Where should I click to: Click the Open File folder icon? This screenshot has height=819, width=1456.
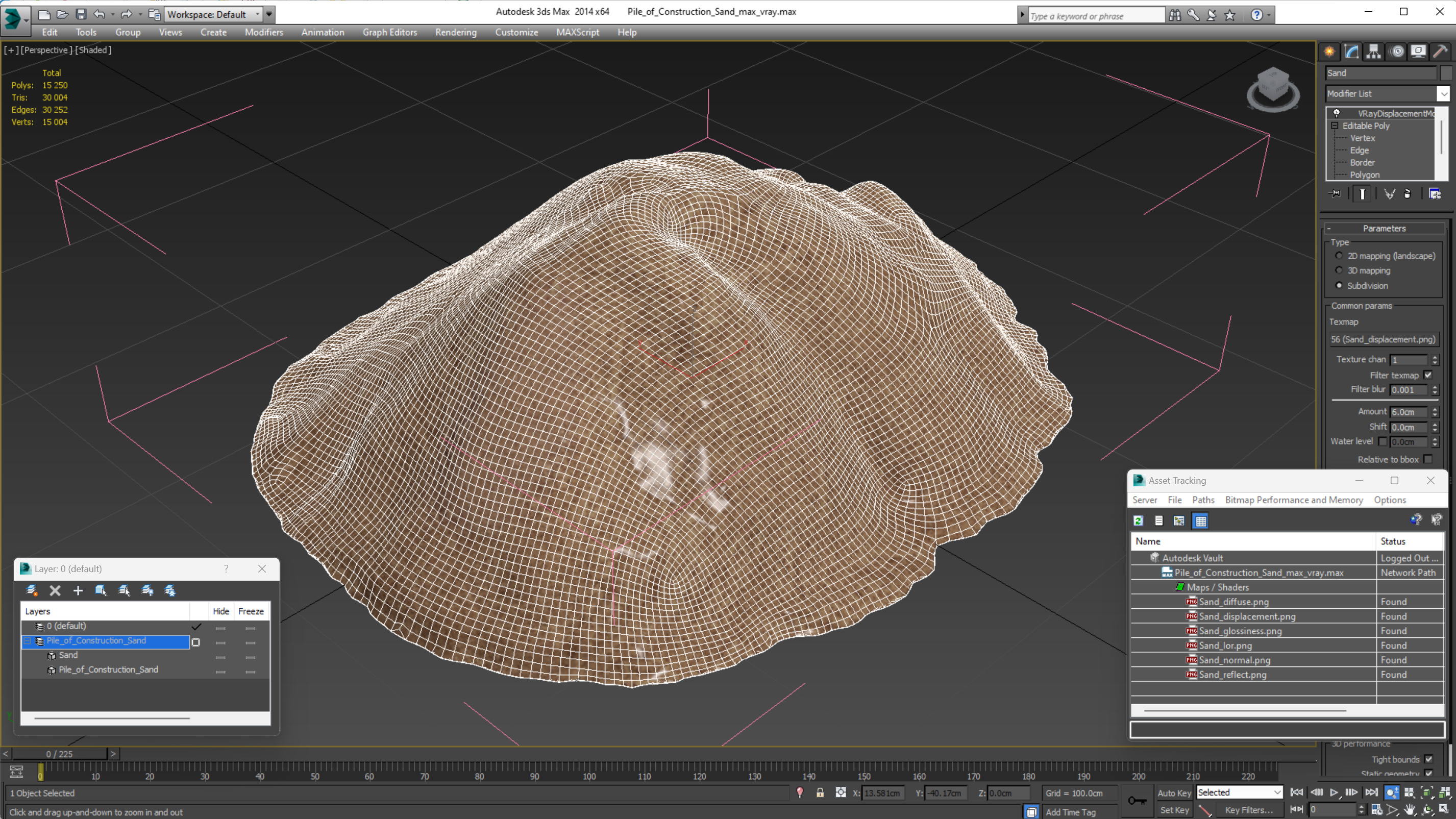pyautogui.click(x=62, y=14)
